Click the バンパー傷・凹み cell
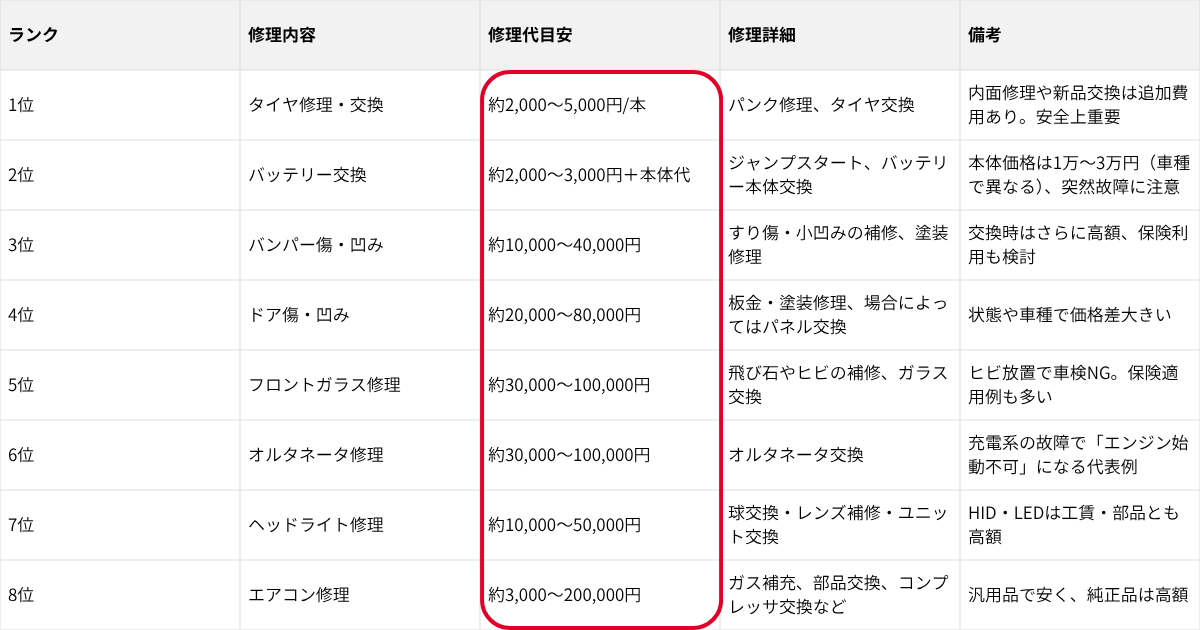The height and width of the screenshot is (630, 1200). (x=316, y=245)
